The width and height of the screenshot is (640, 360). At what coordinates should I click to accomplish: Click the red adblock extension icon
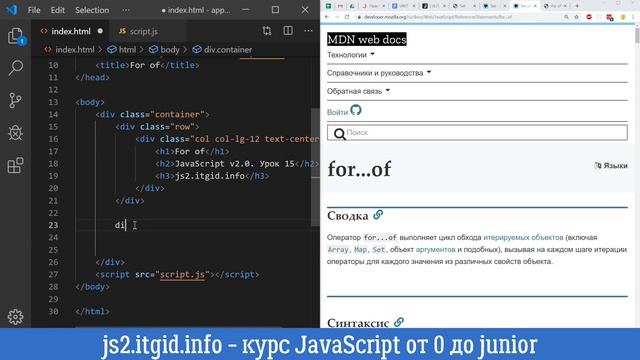click(589, 17)
